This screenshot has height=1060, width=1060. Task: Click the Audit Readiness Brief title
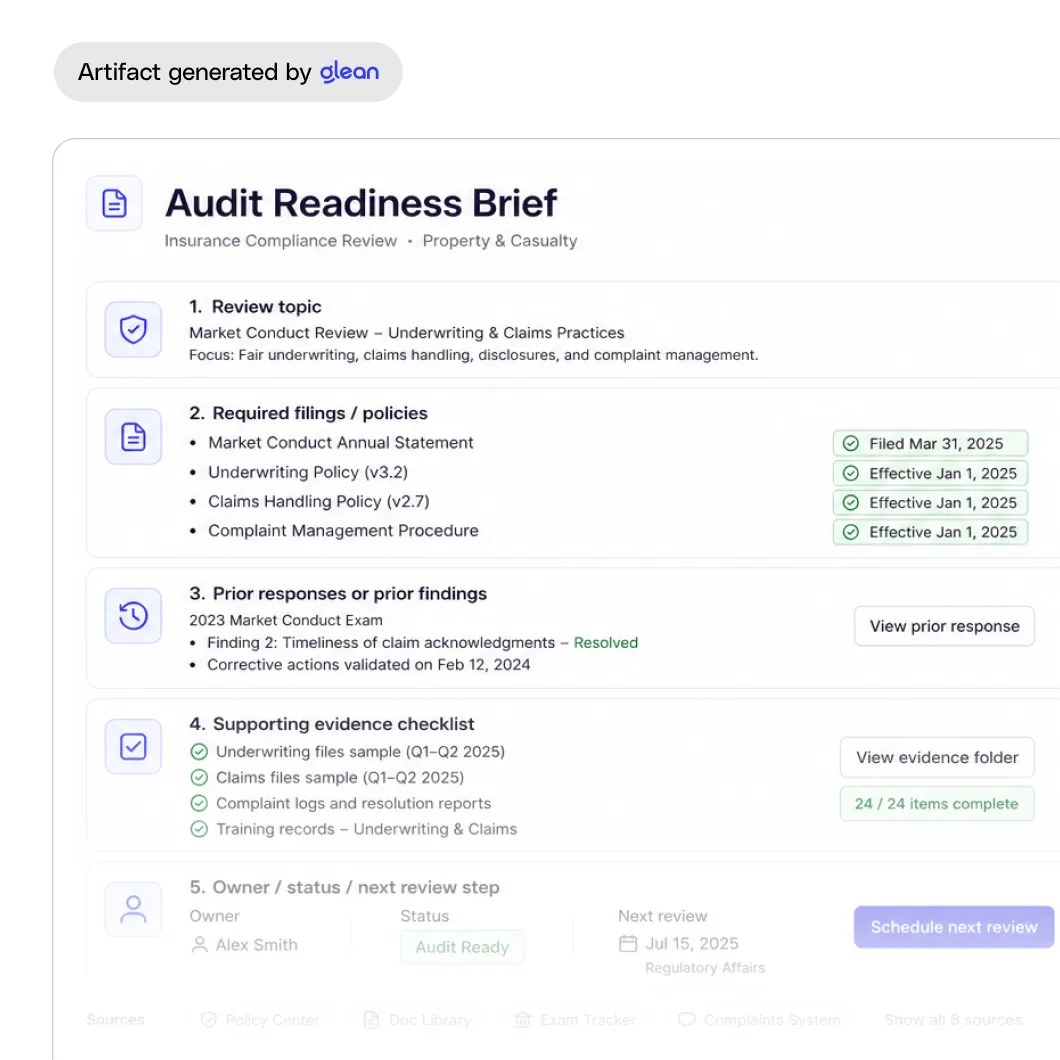point(361,203)
